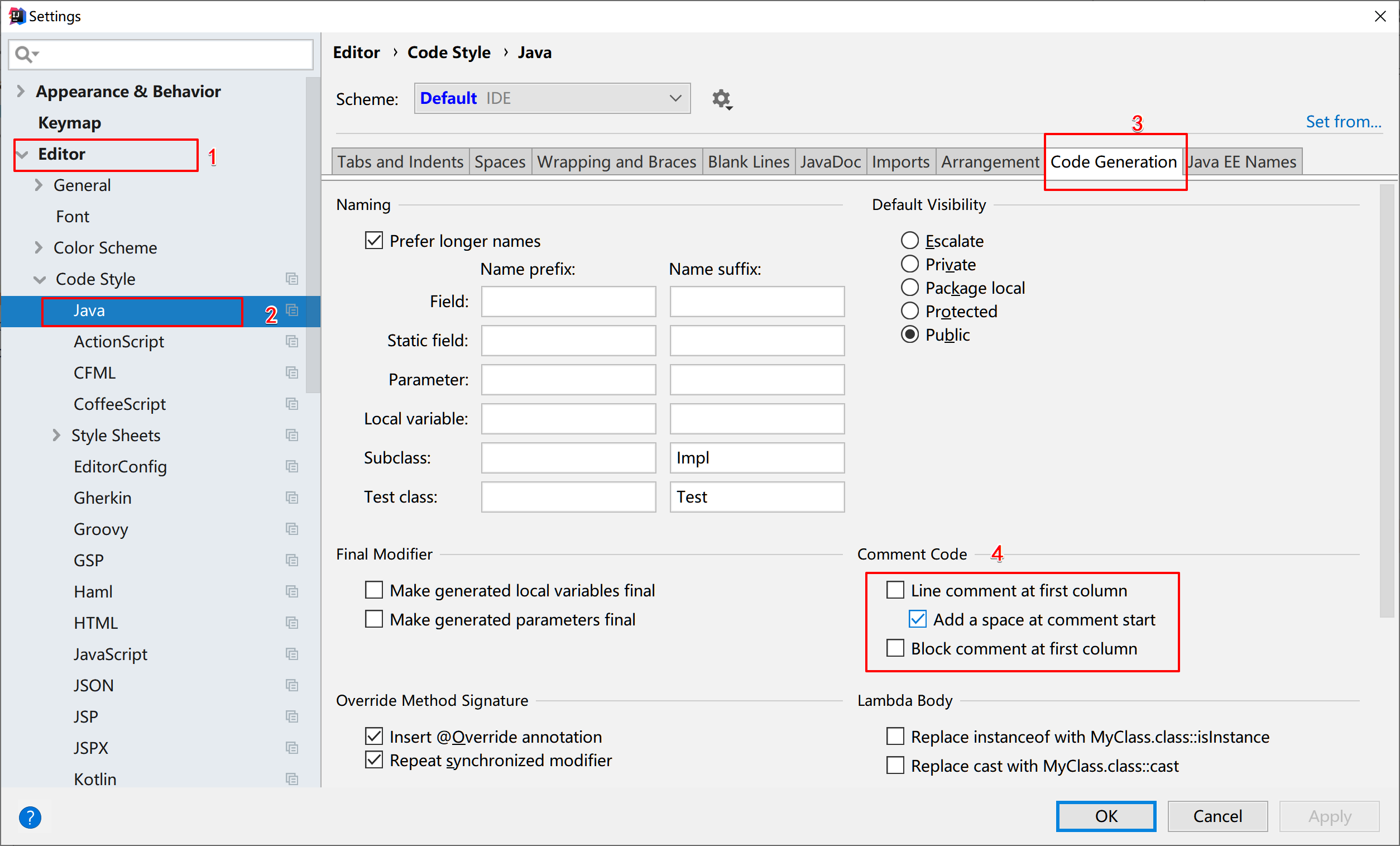This screenshot has height=846, width=1400.
Task: Open the Imports tab
Action: point(900,162)
